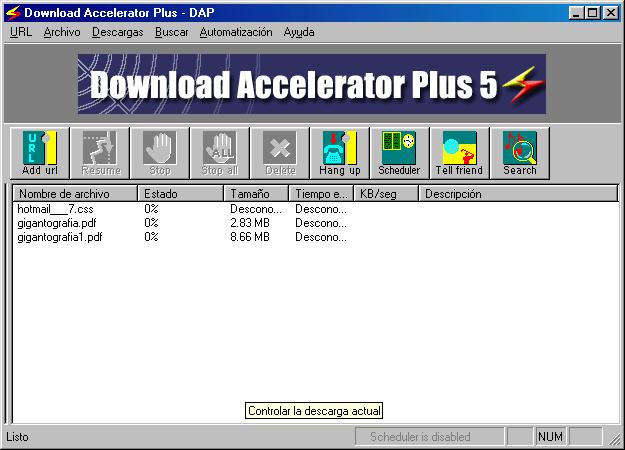Click the Delete X icon

click(280, 153)
